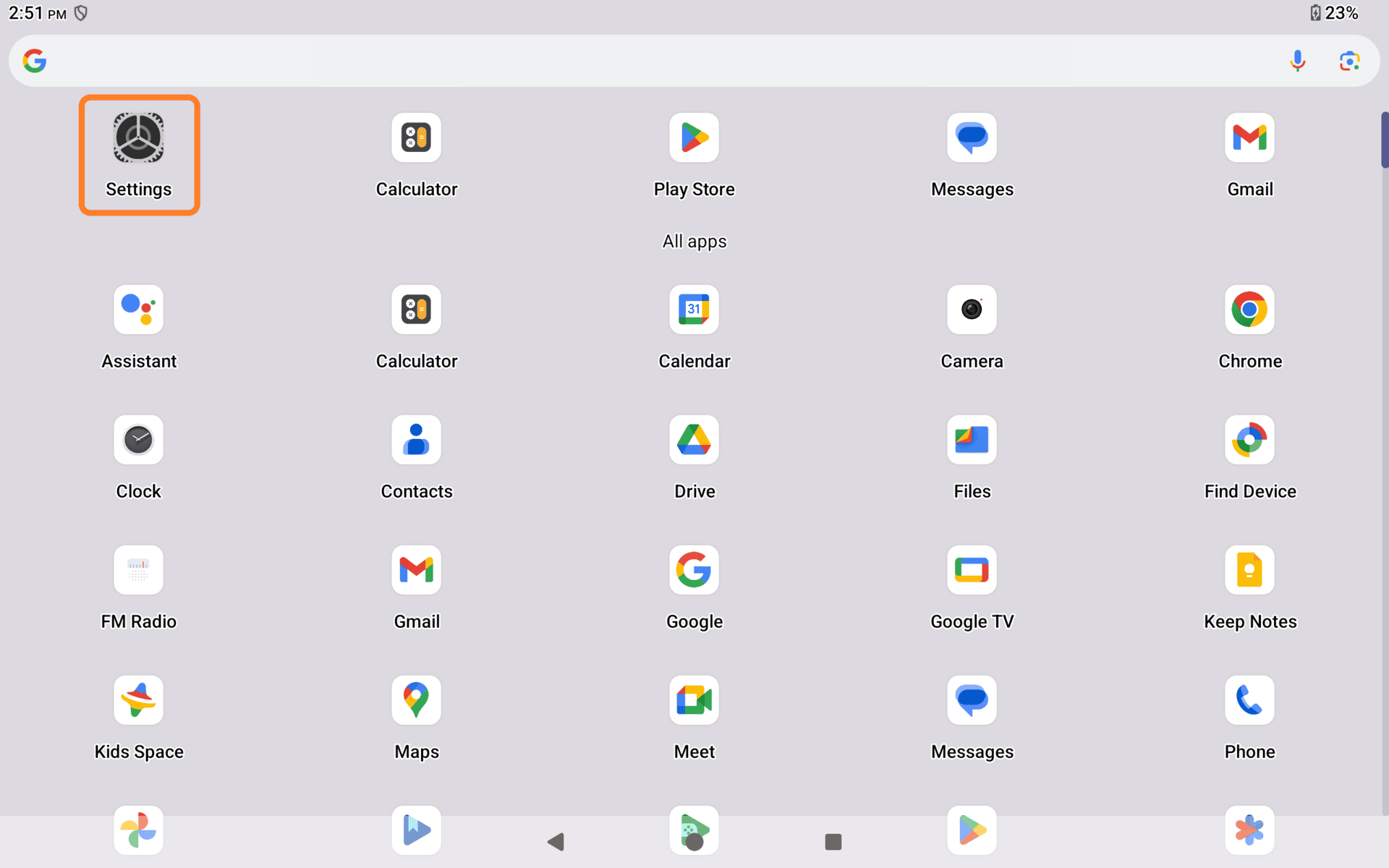The image size is (1389, 868).
Task: Start a voice search with the microphone
Action: pyautogui.click(x=1298, y=61)
